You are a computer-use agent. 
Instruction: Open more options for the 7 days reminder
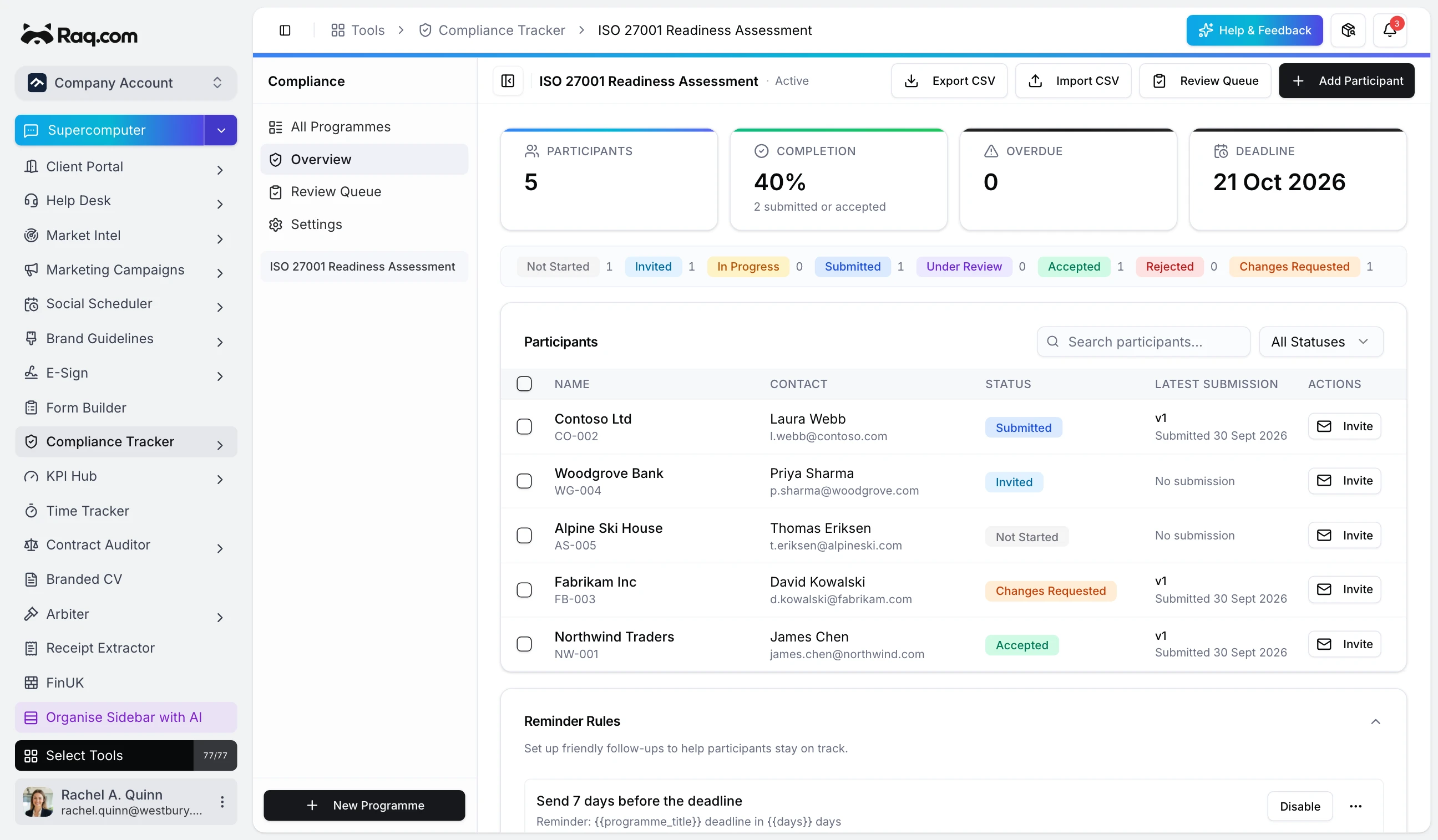point(1355,806)
